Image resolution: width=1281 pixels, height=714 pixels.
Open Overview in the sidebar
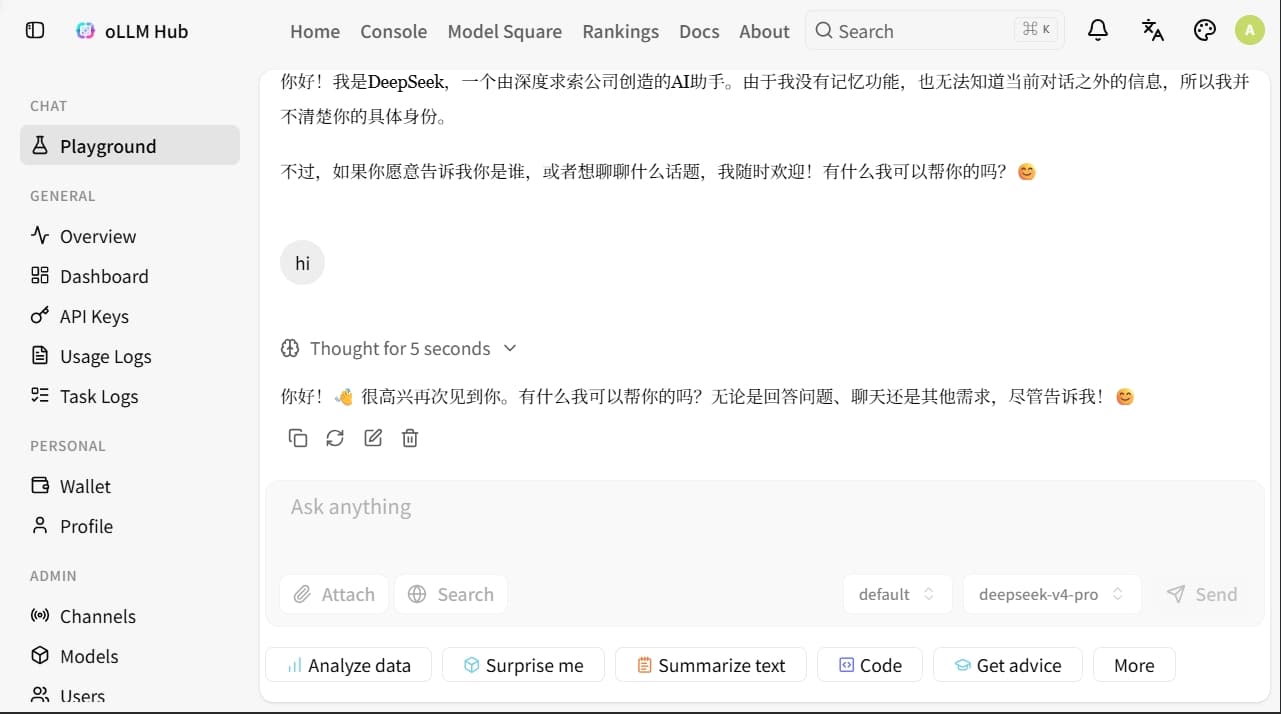tap(130, 236)
